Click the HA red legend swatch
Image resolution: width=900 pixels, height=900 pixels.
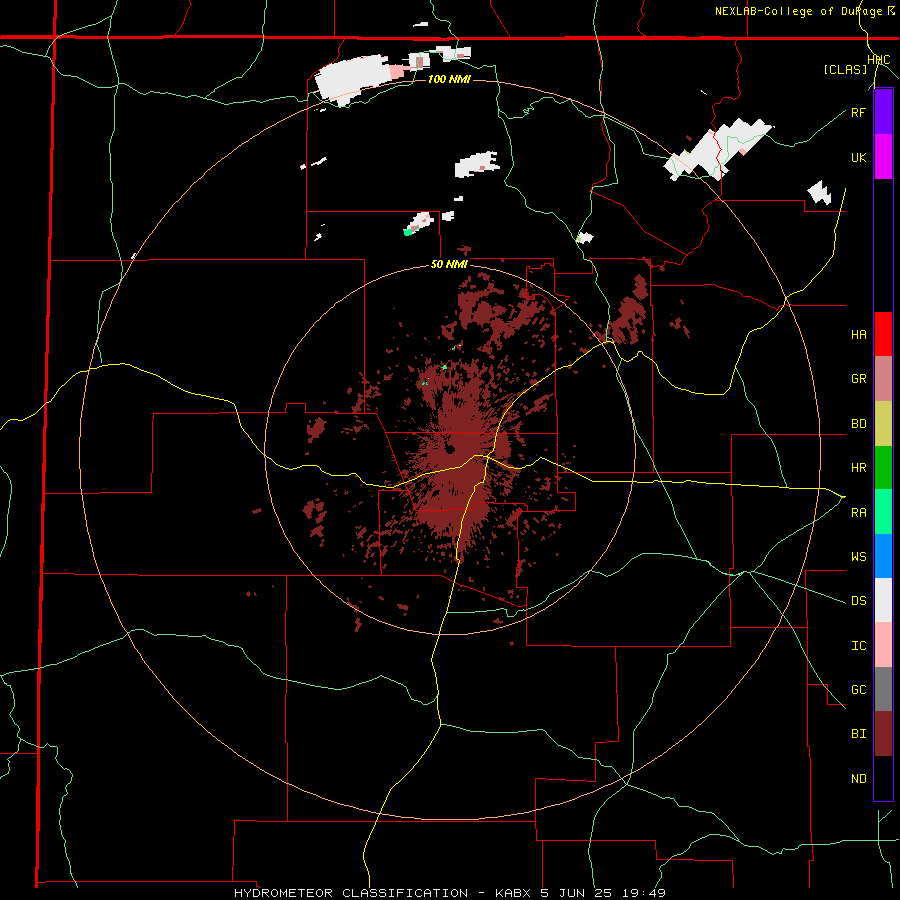click(x=883, y=334)
